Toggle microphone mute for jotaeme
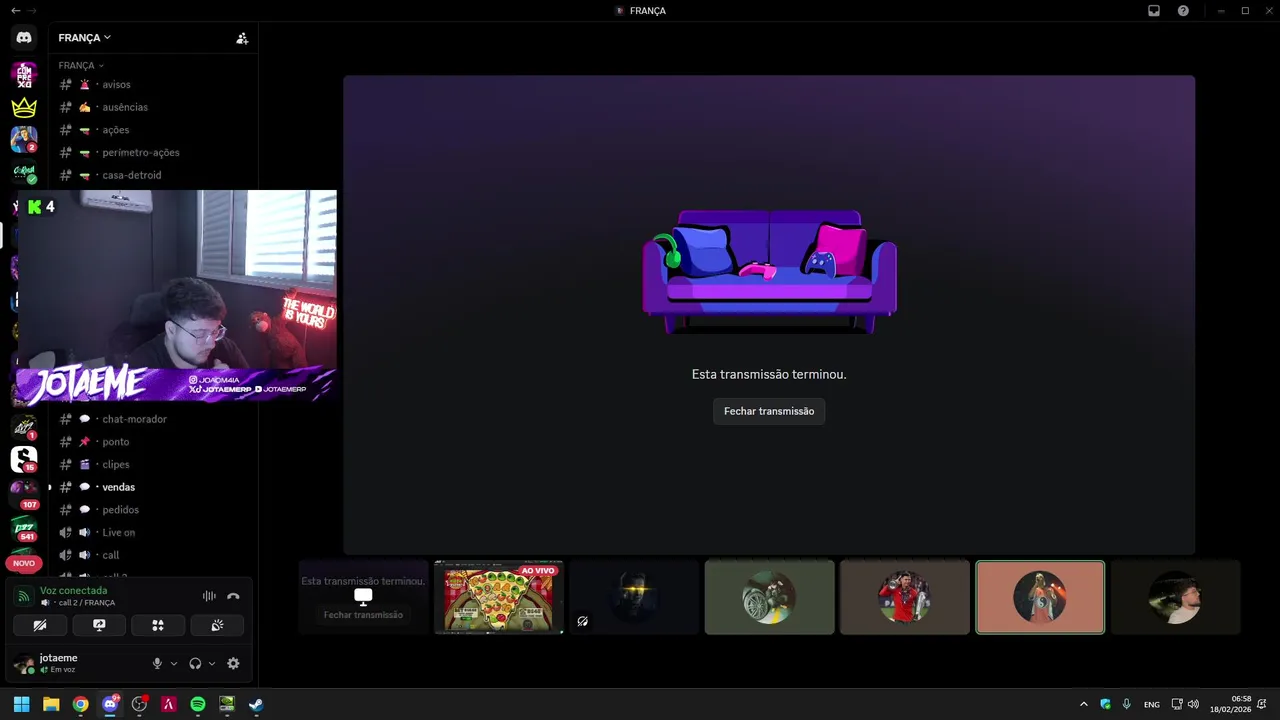The width and height of the screenshot is (1280, 720). pos(157,663)
